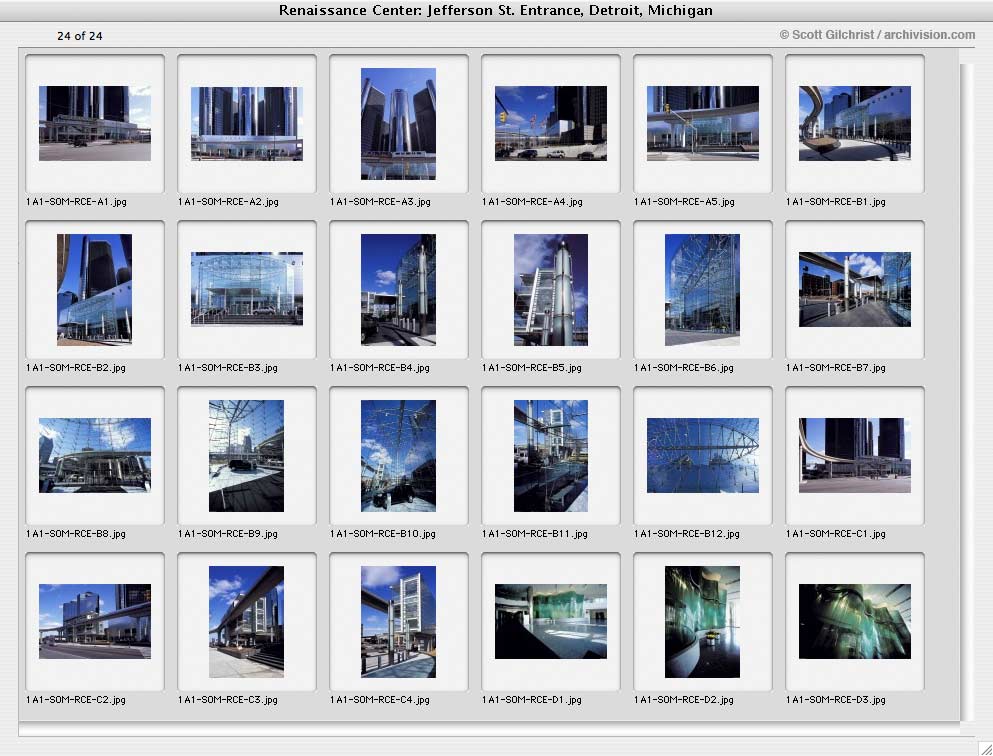Open the 1A1-SOM-RCE-C2.jpg slide
The width and height of the screenshot is (993, 756).
point(95,621)
